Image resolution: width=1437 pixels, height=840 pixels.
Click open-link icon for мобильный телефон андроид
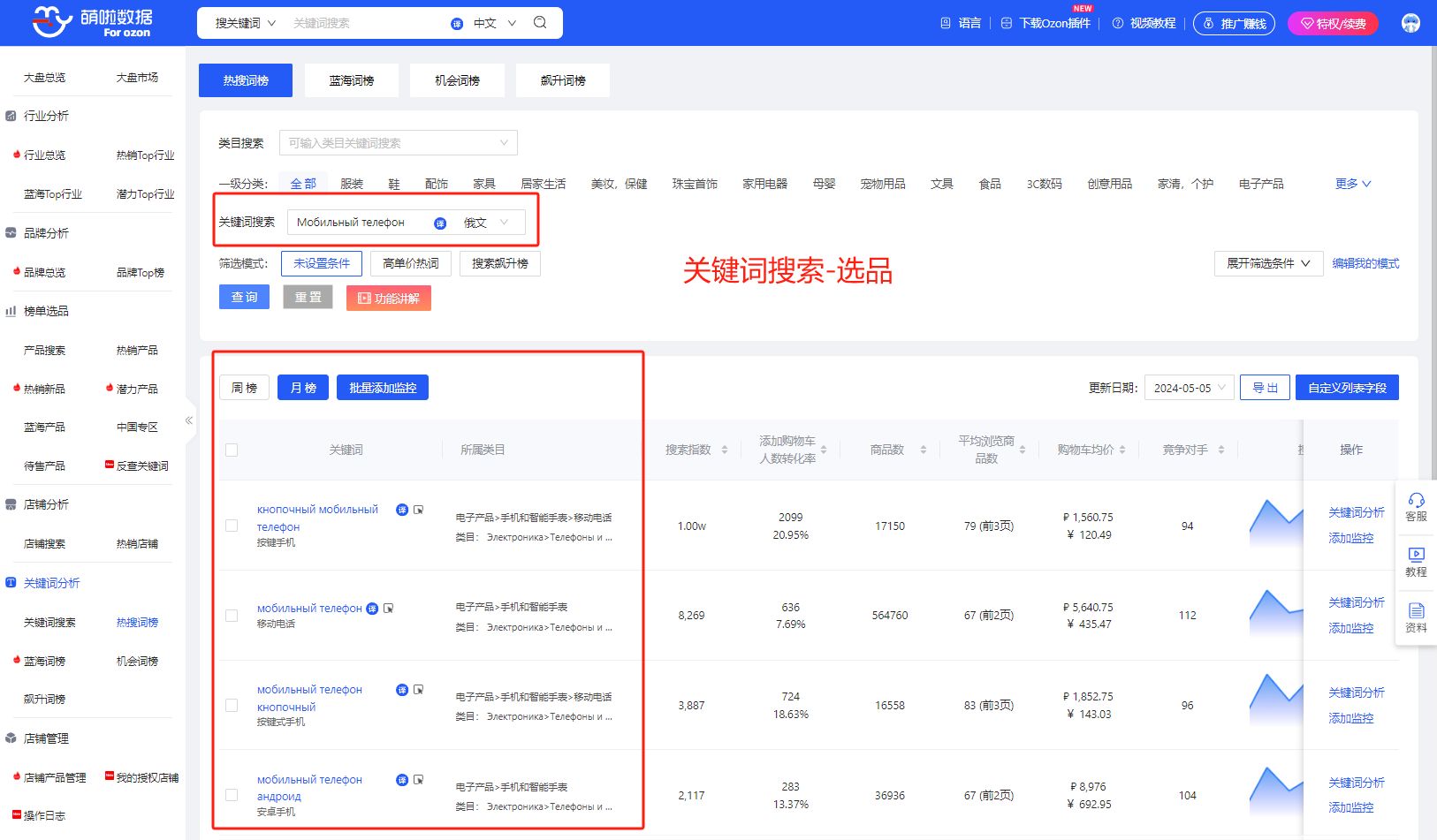point(419,780)
